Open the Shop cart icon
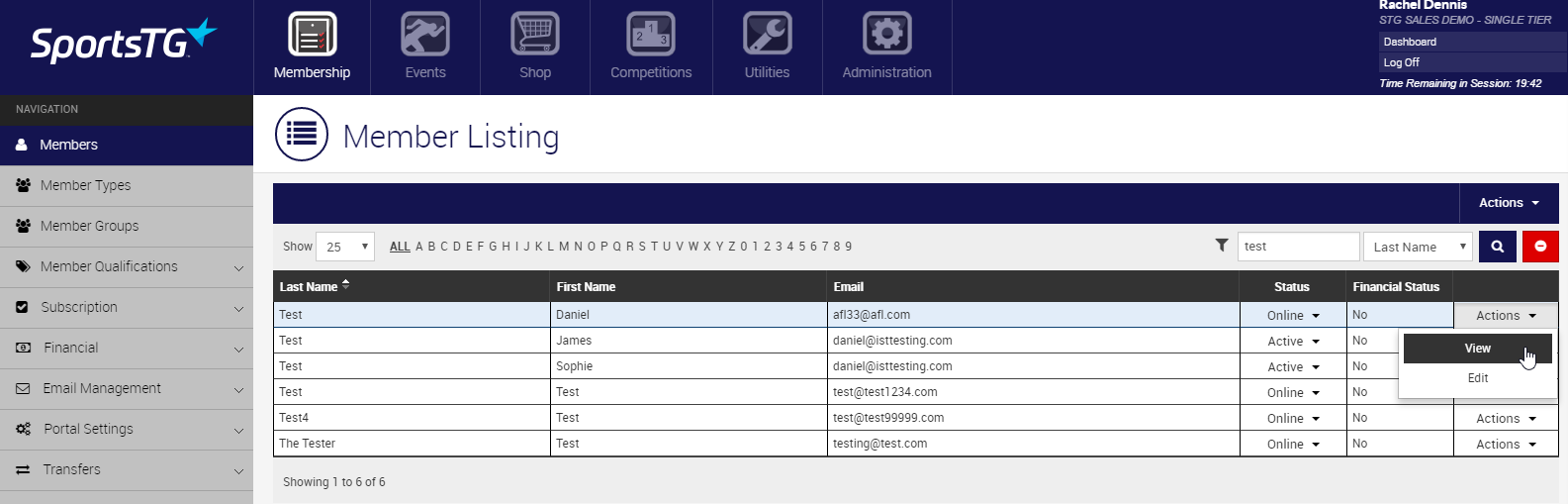 [x=535, y=35]
